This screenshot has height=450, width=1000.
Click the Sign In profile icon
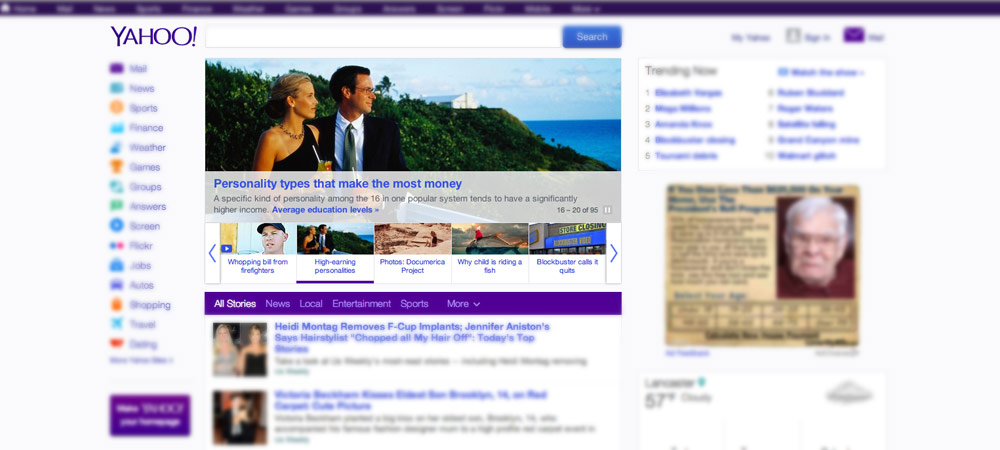(x=793, y=36)
